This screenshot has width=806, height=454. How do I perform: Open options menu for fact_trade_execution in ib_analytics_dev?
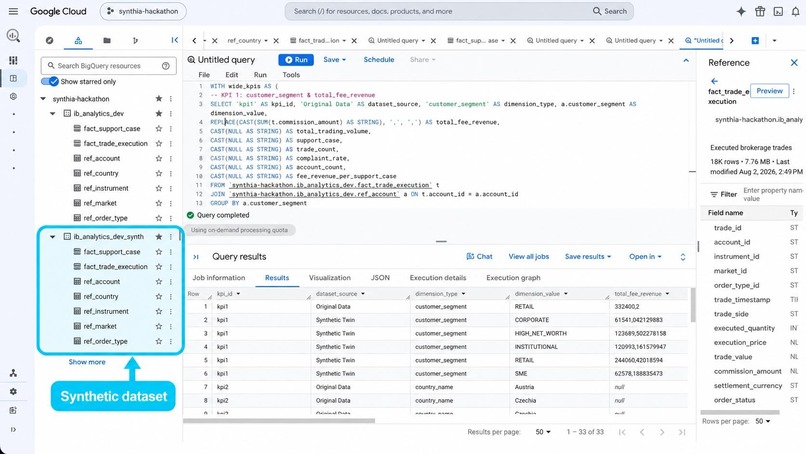pos(171,143)
